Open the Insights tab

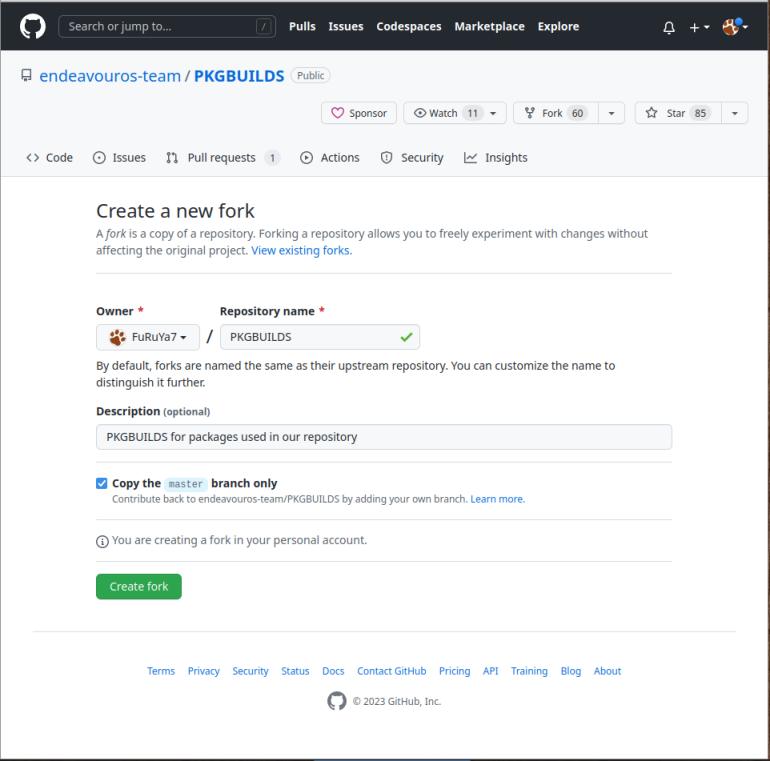tap(495, 158)
